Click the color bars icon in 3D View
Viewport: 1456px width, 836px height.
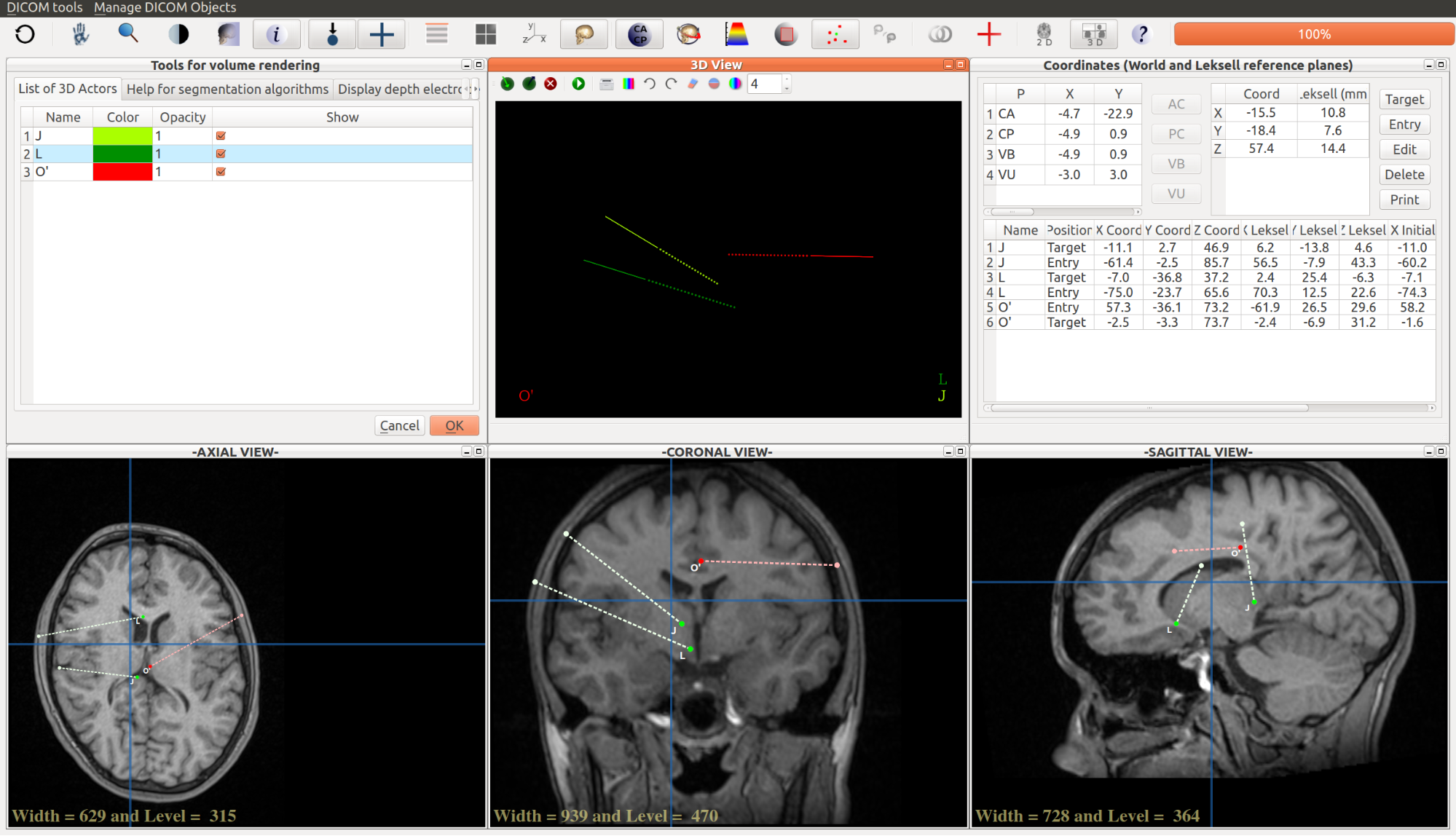[629, 84]
